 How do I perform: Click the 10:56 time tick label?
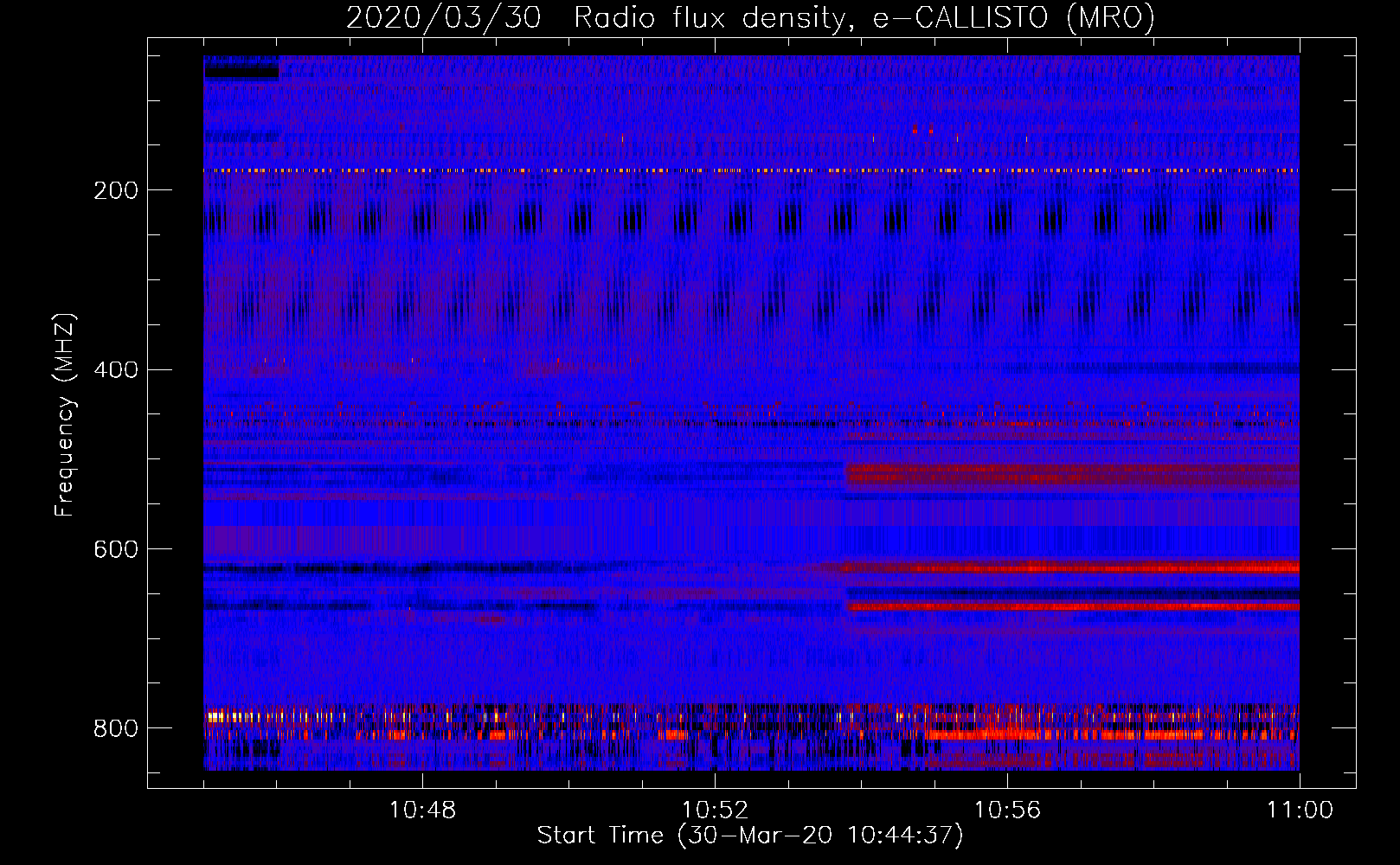1007,811
